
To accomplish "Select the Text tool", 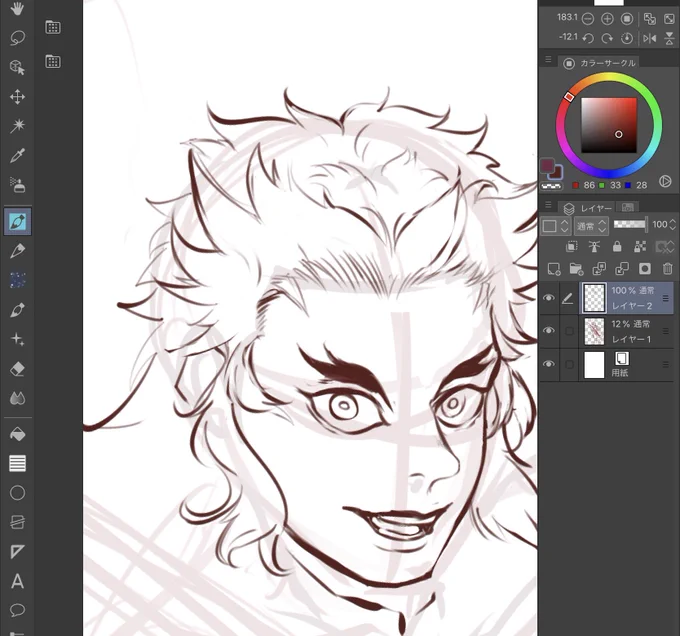I will point(17,581).
